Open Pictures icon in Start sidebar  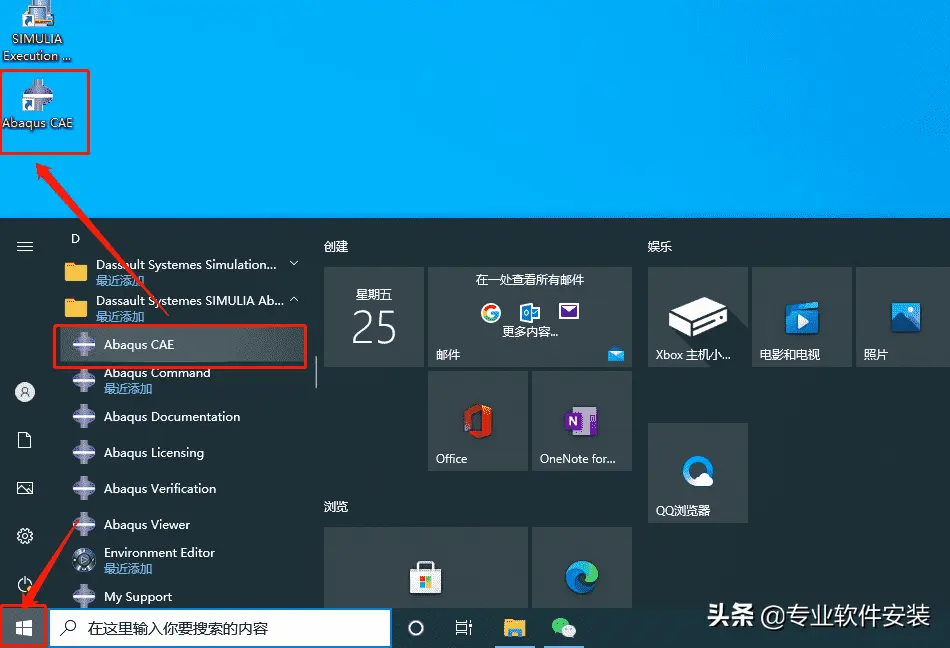[25, 488]
